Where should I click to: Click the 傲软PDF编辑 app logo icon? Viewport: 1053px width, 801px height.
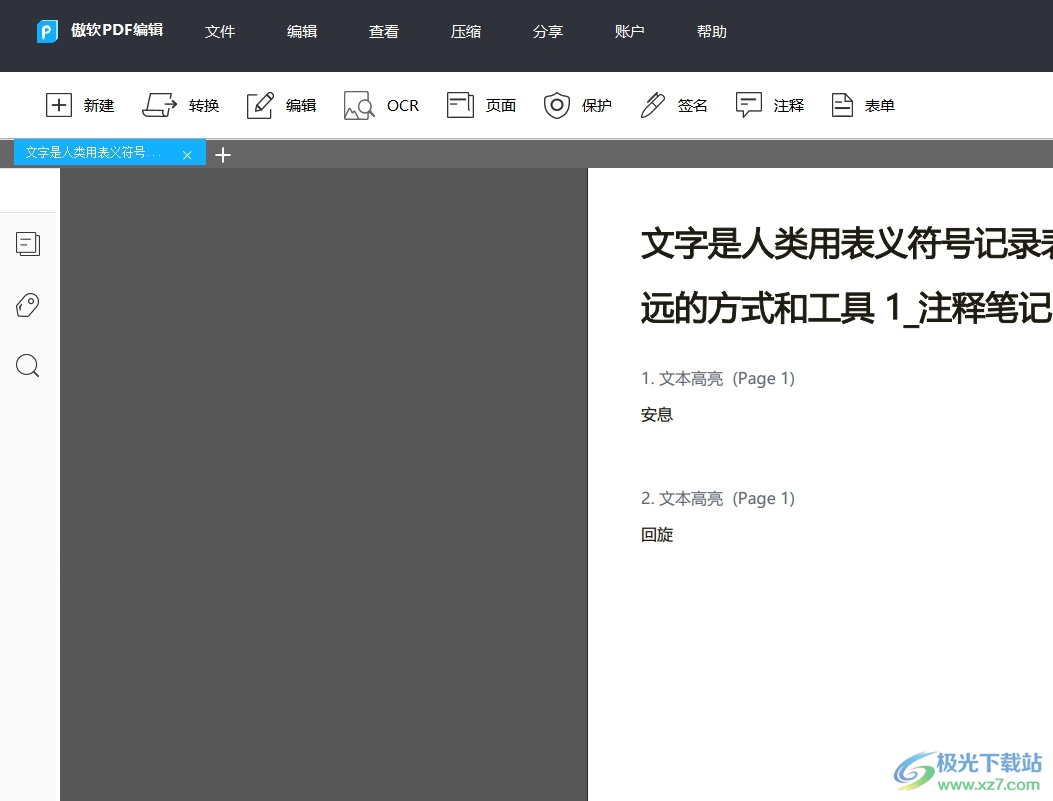click(47, 31)
